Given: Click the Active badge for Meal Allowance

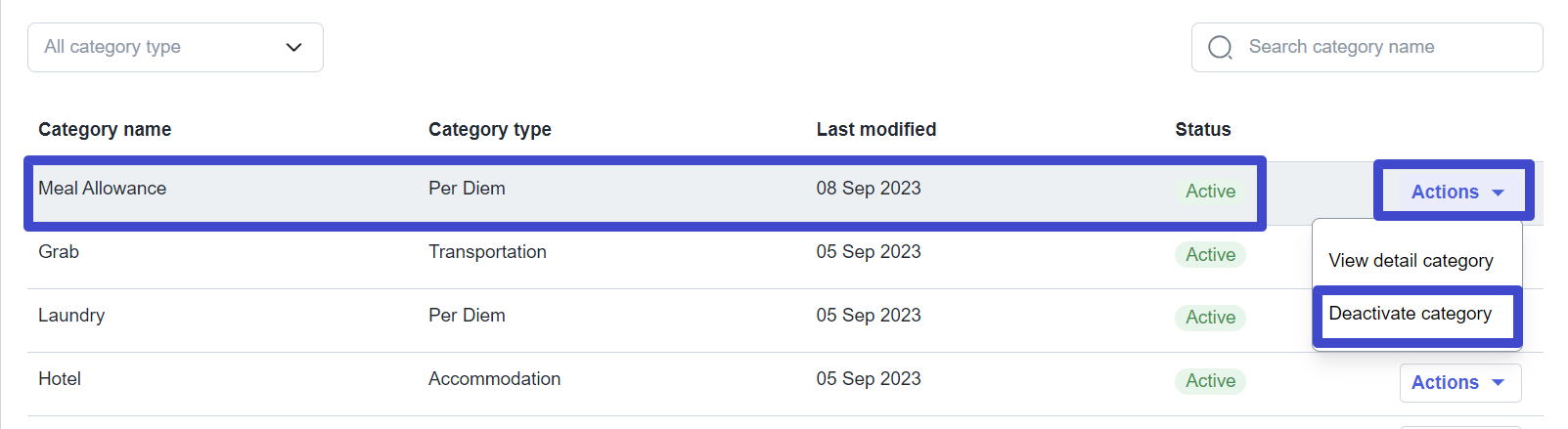Looking at the screenshot, I should pyautogui.click(x=1210, y=192).
